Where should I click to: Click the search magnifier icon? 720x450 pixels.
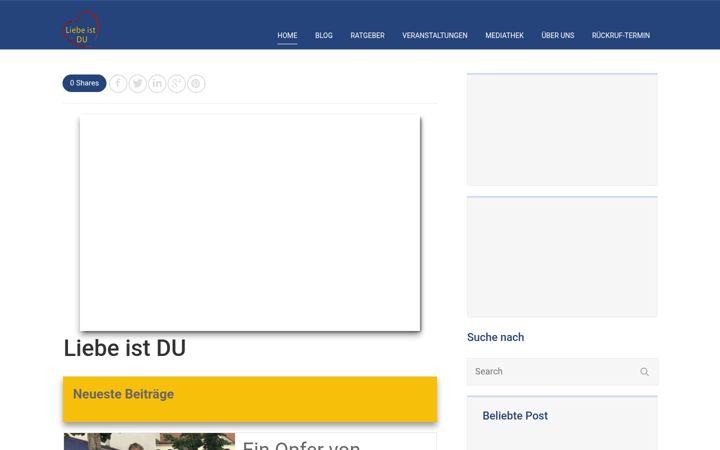tap(644, 371)
